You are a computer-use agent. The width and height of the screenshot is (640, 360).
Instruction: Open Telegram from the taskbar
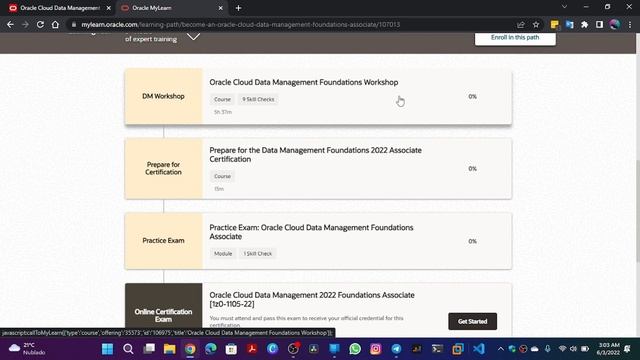point(396,349)
